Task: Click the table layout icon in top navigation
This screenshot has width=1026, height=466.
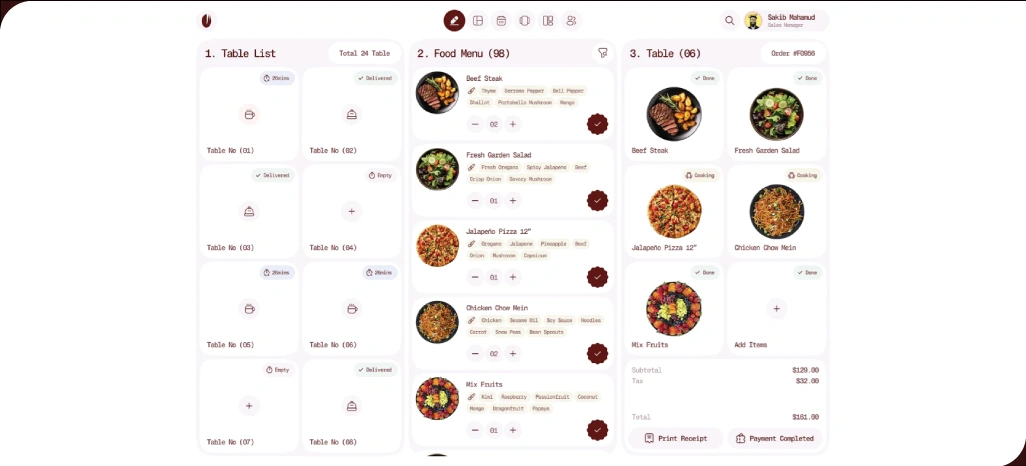Action: coord(478,20)
